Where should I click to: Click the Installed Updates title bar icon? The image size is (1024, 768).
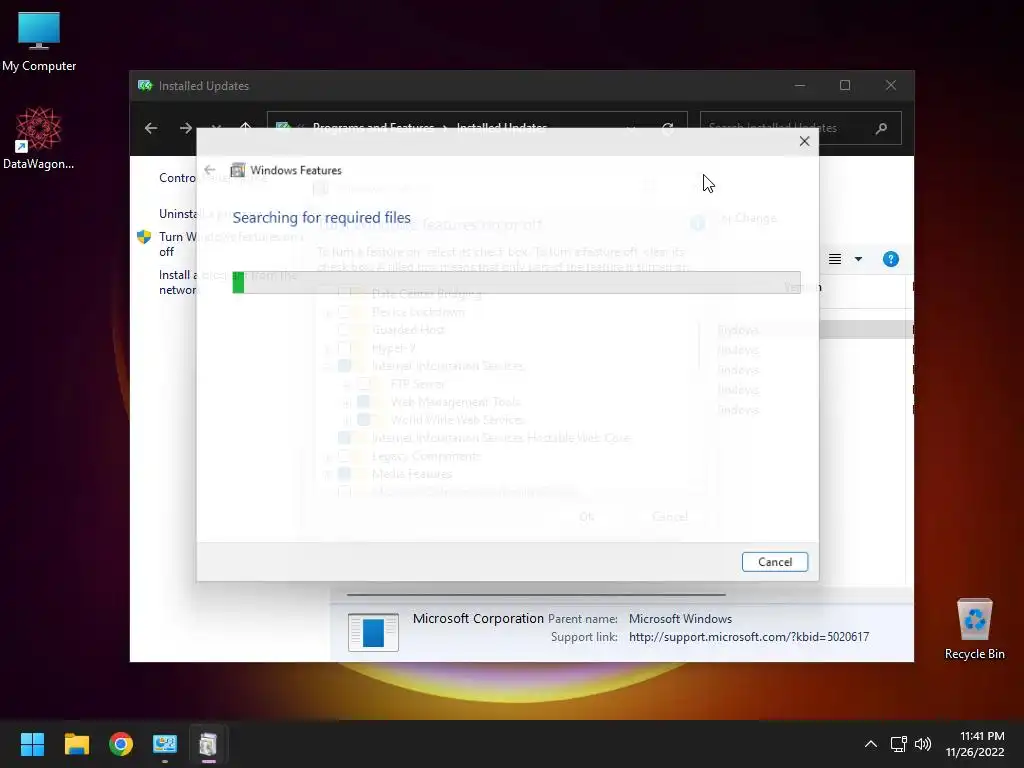[145, 86]
